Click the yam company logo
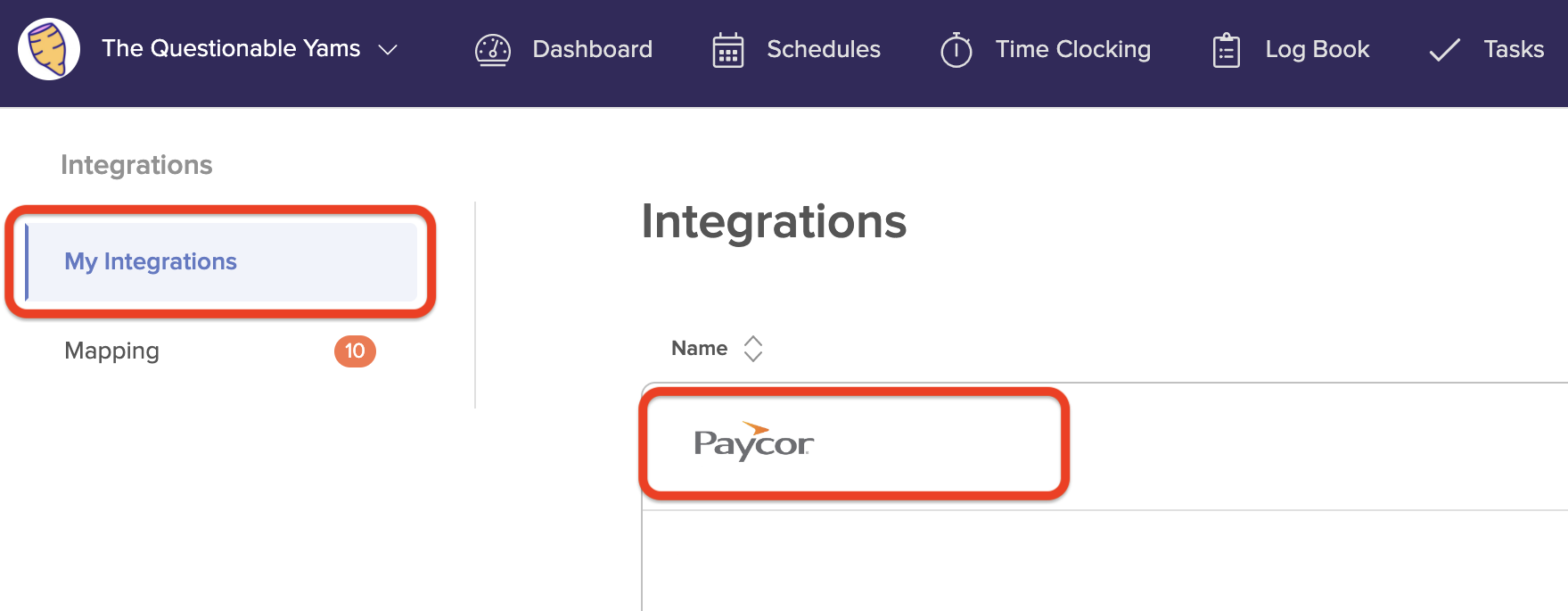This screenshot has width=1568, height=611. pos(47,49)
